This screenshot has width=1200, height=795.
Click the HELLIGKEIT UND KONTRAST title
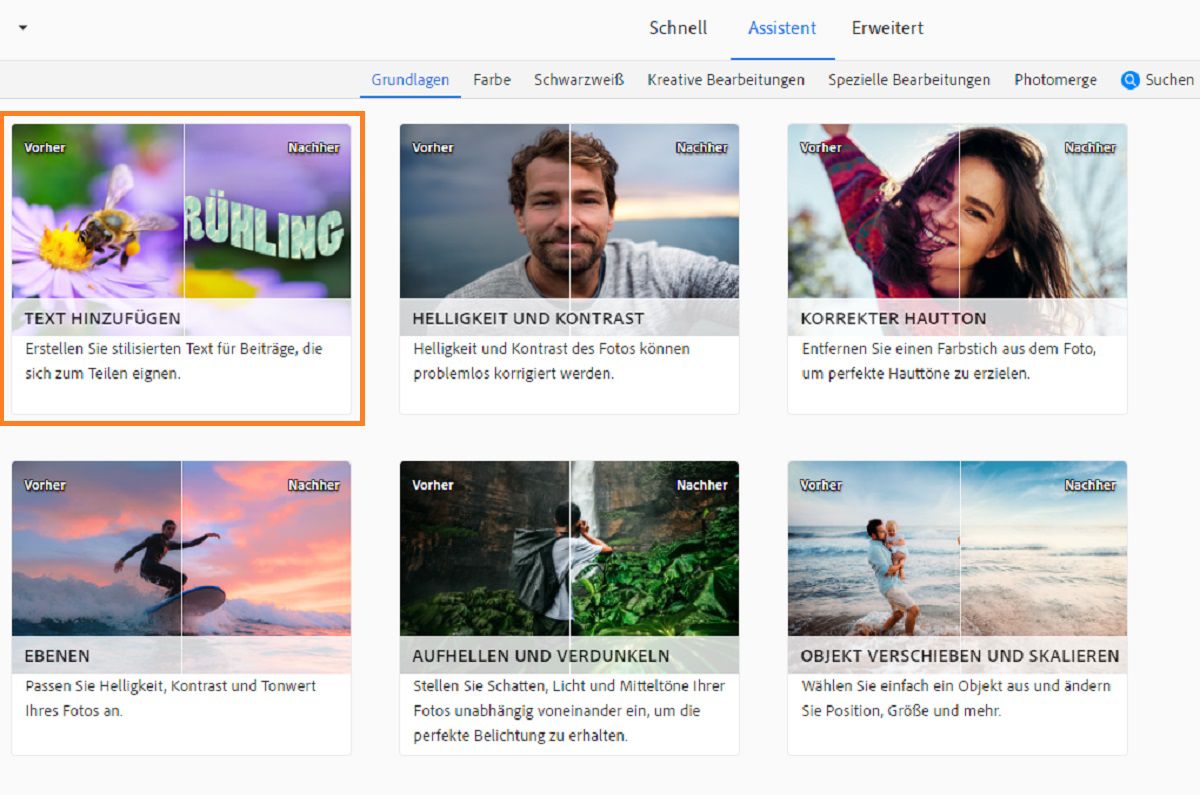(528, 319)
